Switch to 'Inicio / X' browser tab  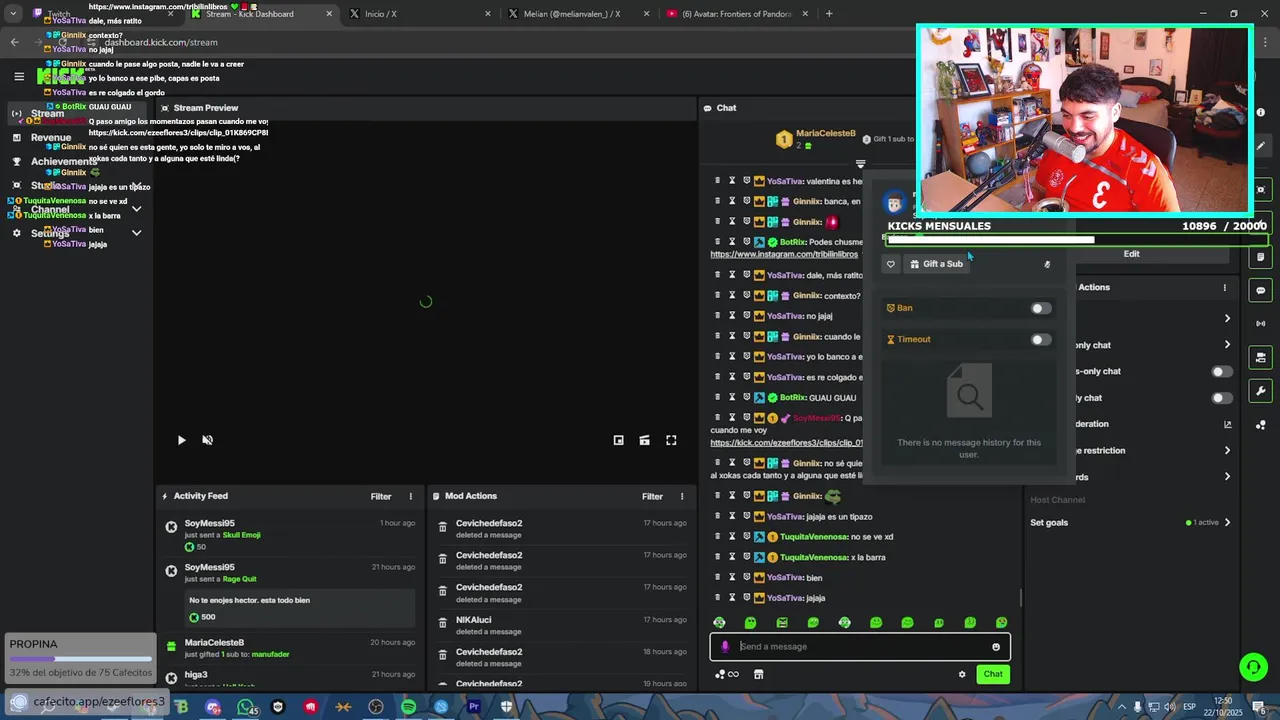(417, 14)
